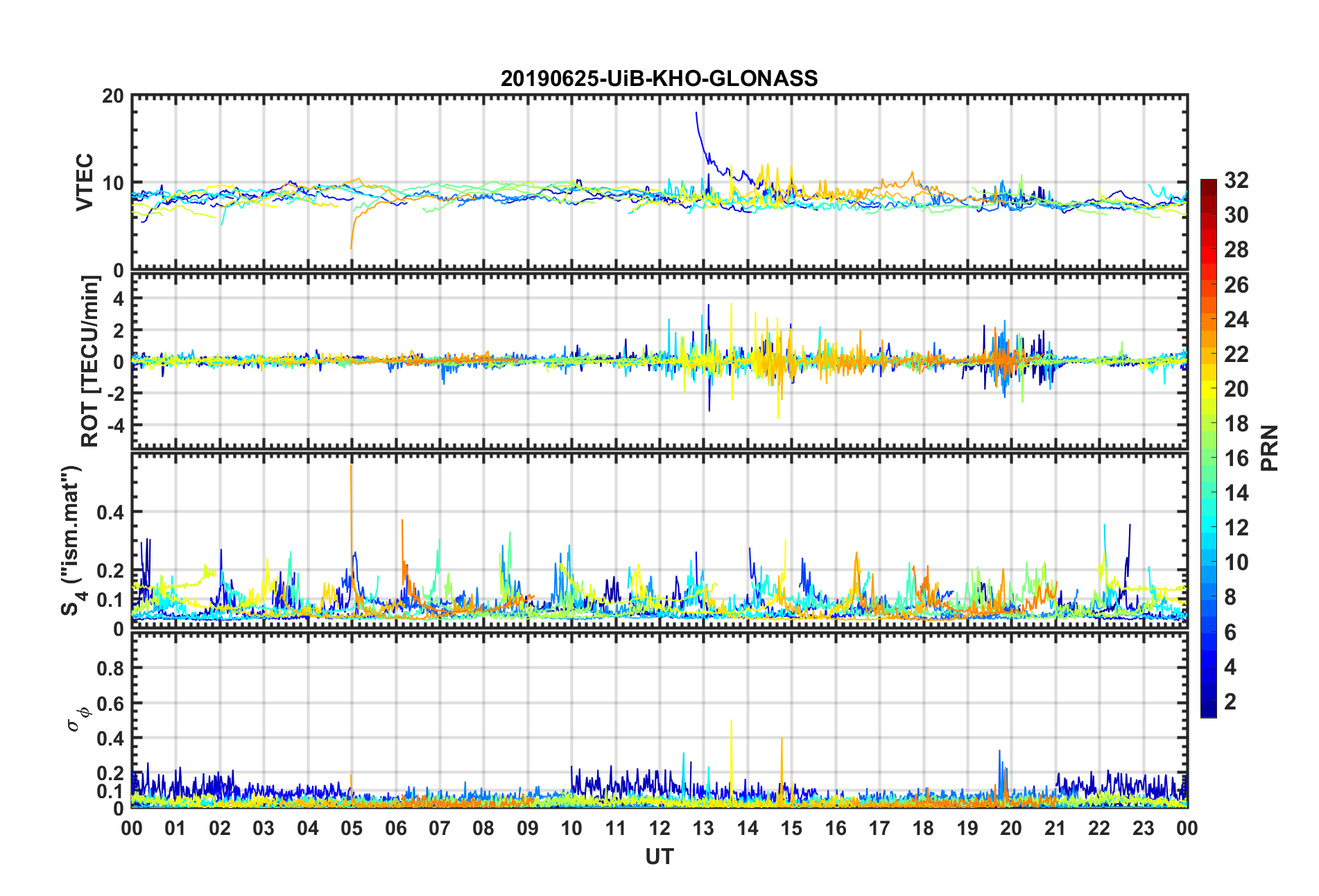Screen dimensions: 1319x896
Task: Click PRN colorbar tick label 8
Action: point(1230,597)
